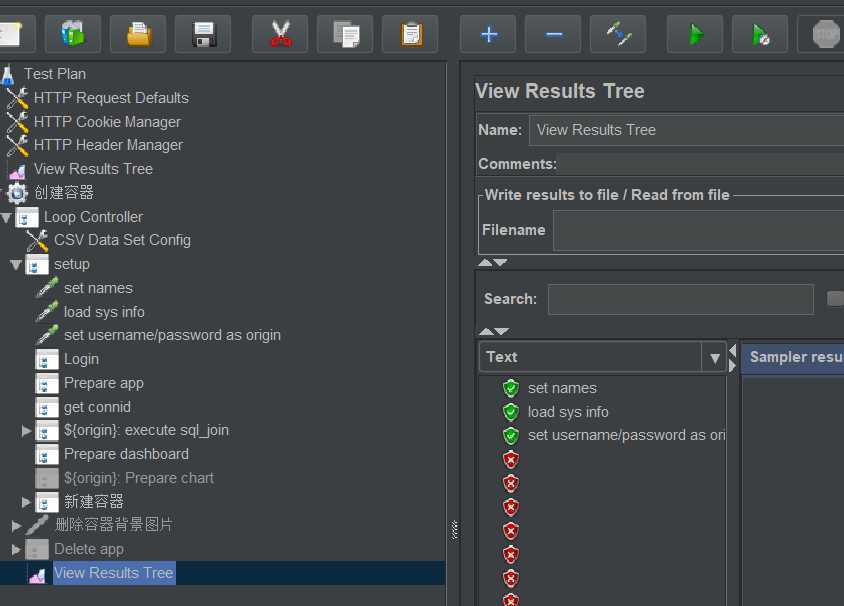844x606 pixels.
Task: Collapse the Loop Controller node
Action: 6,217
